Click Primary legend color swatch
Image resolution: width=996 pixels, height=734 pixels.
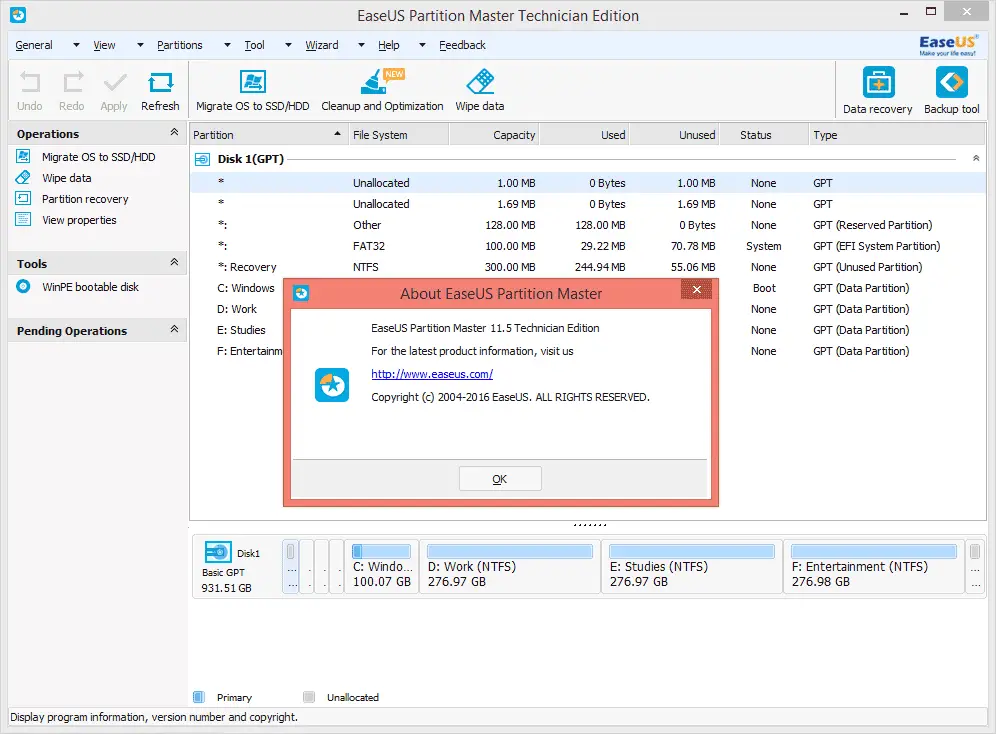click(199, 697)
